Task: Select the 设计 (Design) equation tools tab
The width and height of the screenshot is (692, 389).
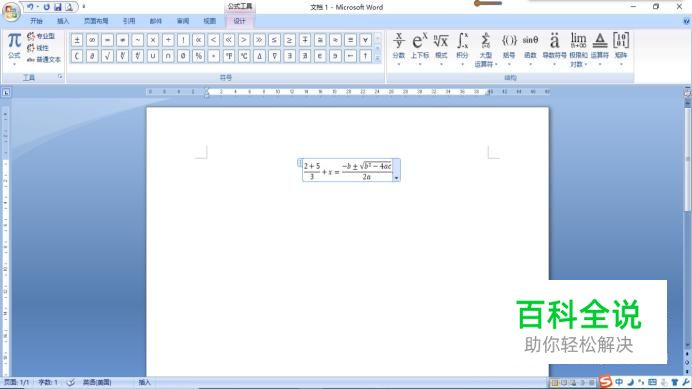Action: (240, 21)
